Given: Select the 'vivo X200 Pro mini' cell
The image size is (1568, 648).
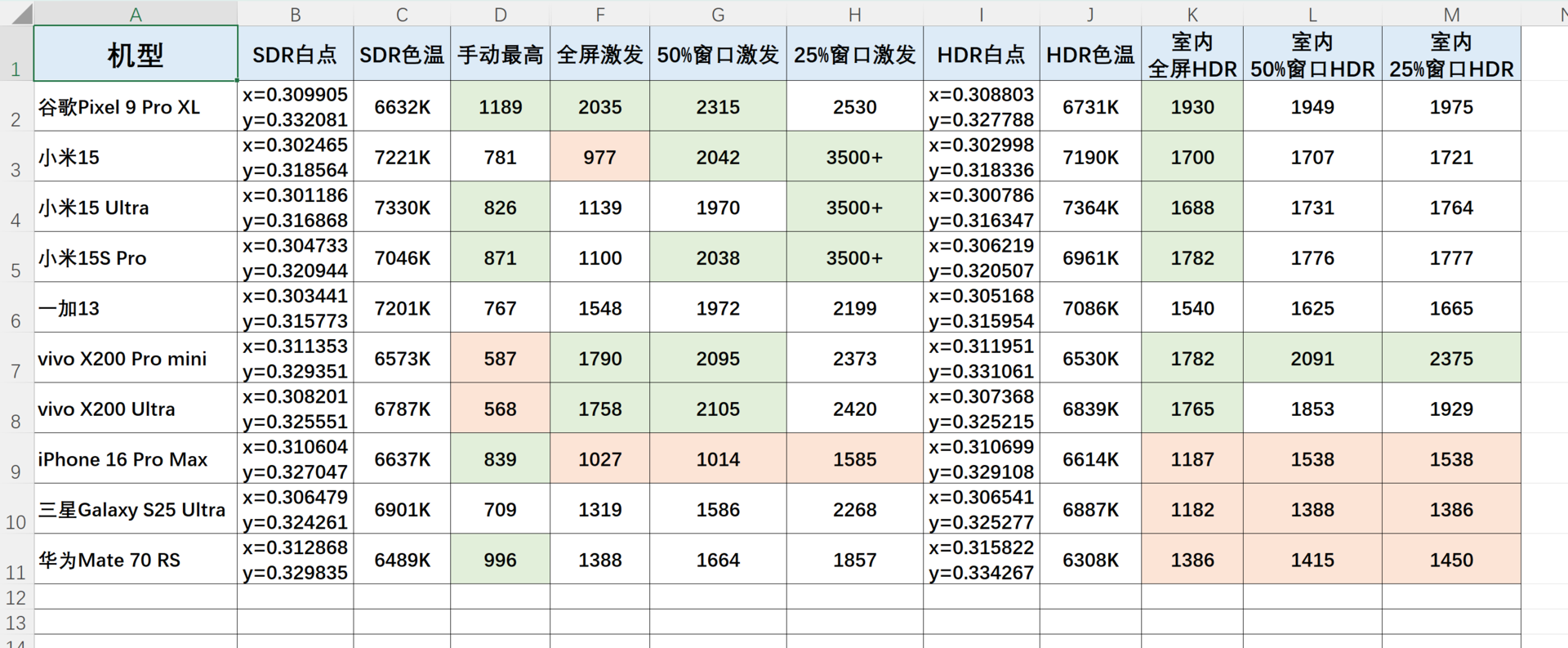Looking at the screenshot, I should click(x=136, y=358).
